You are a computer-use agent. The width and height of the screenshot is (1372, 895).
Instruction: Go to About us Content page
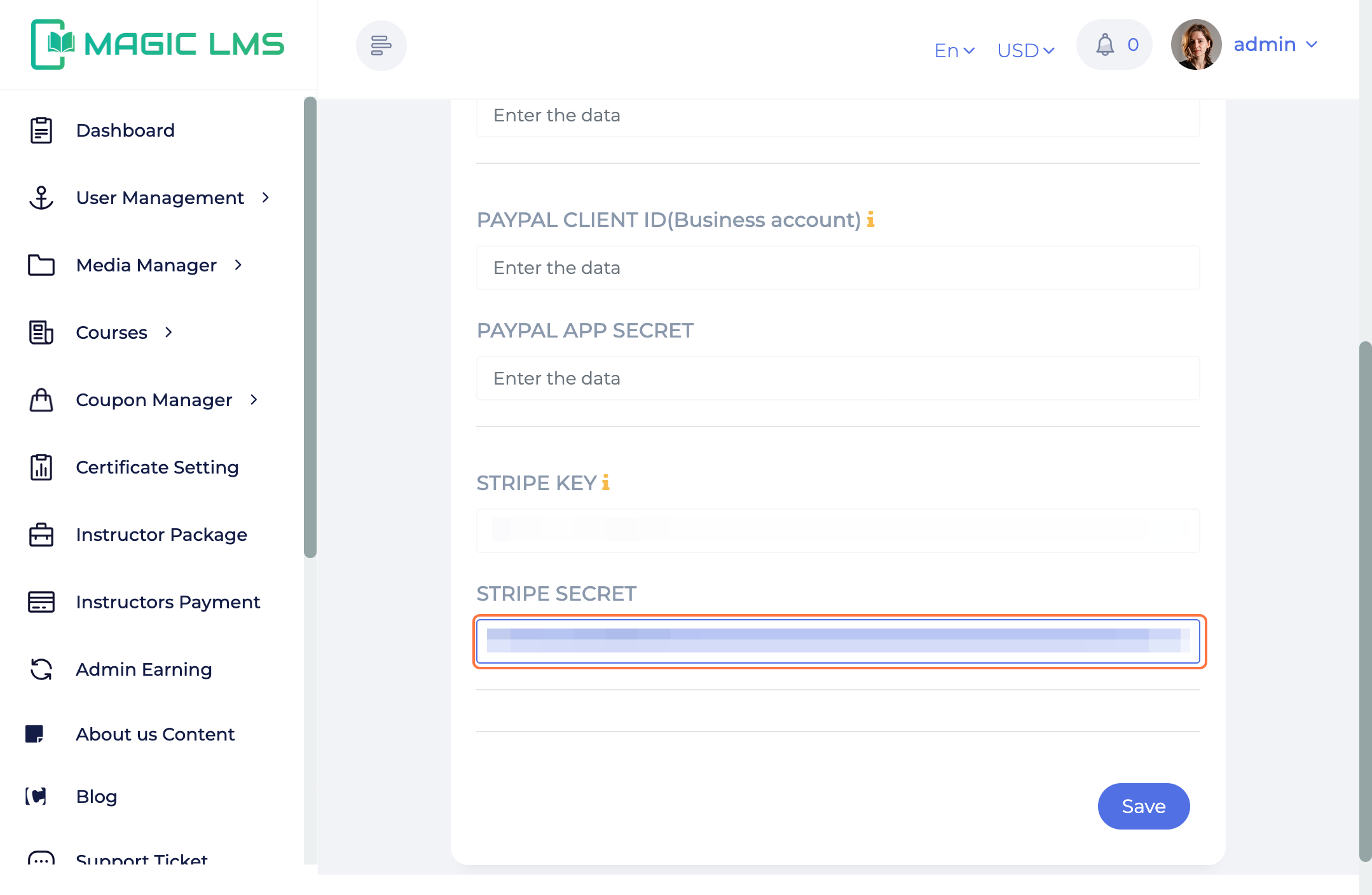coord(155,734)
